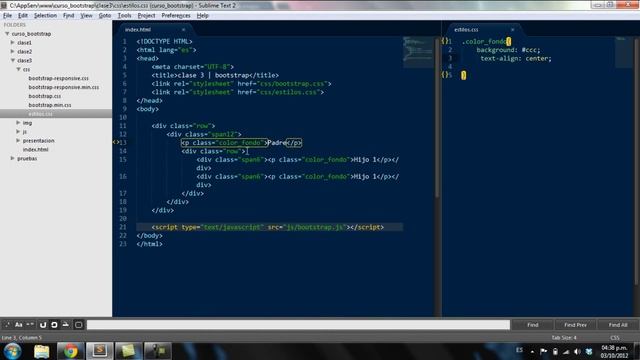This screenshot has height=360, width=640.
Task: Click the Sublime Text taskbar icon
Action: tap(100, 351)
